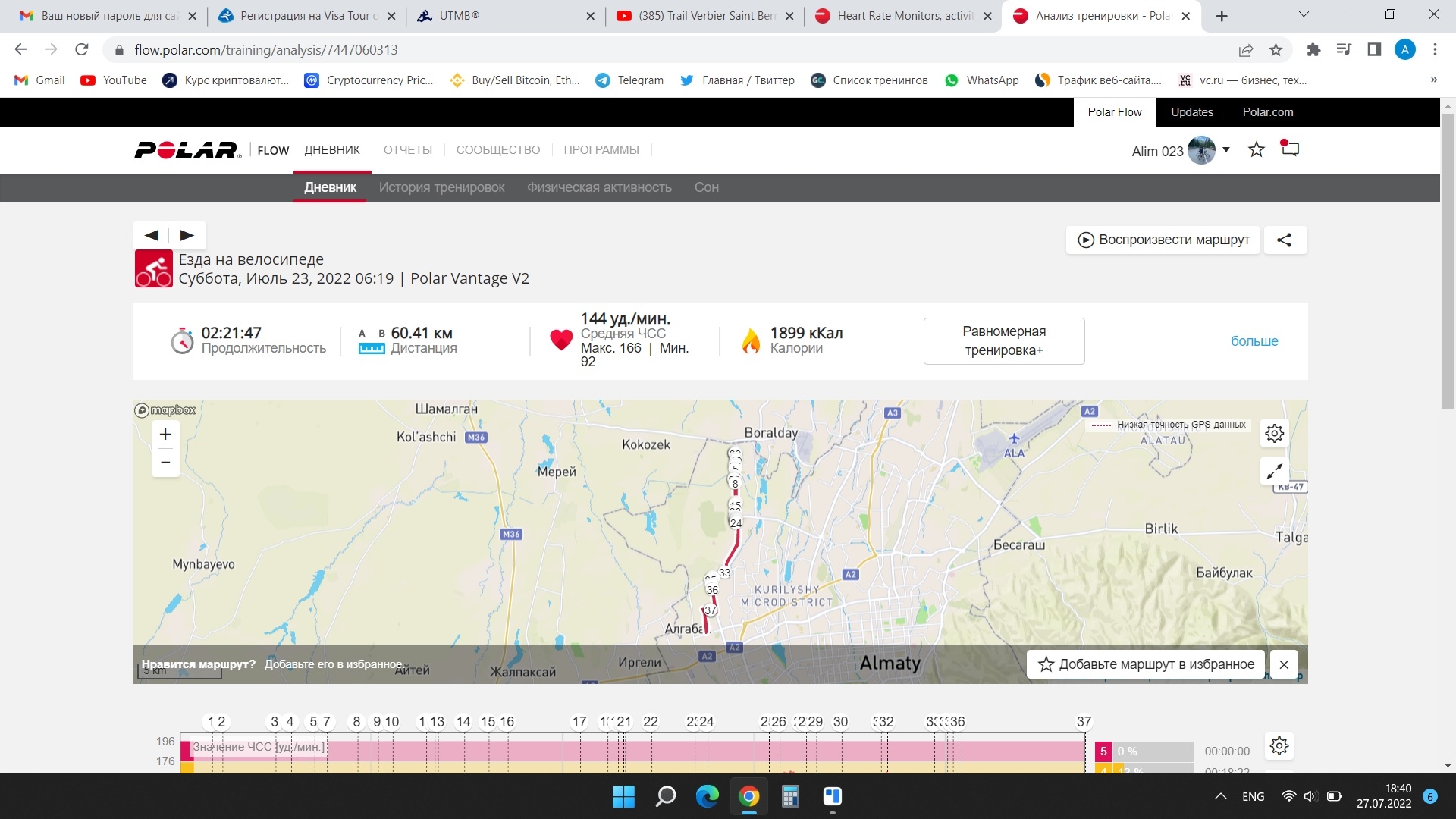Dismiss the favorite route banner

(x=1284, y=664)
